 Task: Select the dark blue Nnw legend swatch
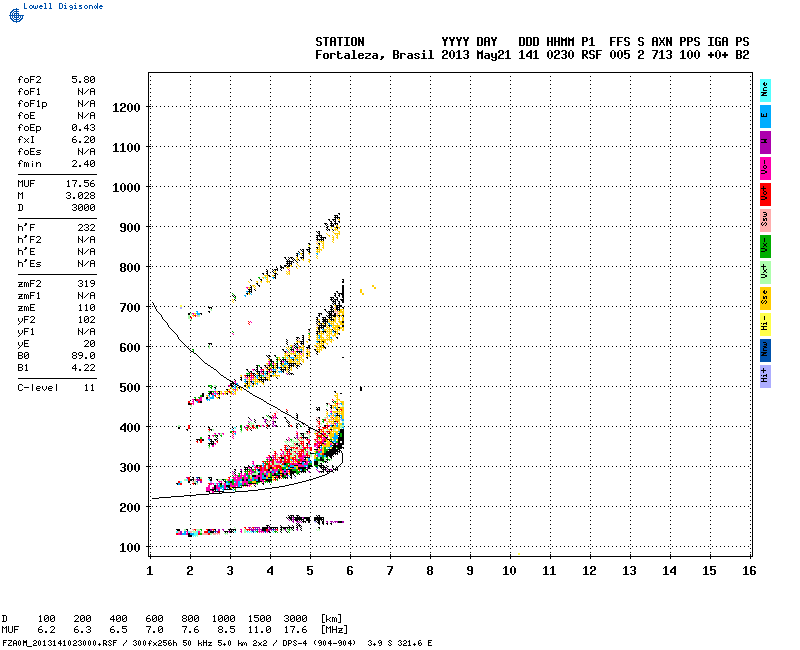[x=765, y=351]
